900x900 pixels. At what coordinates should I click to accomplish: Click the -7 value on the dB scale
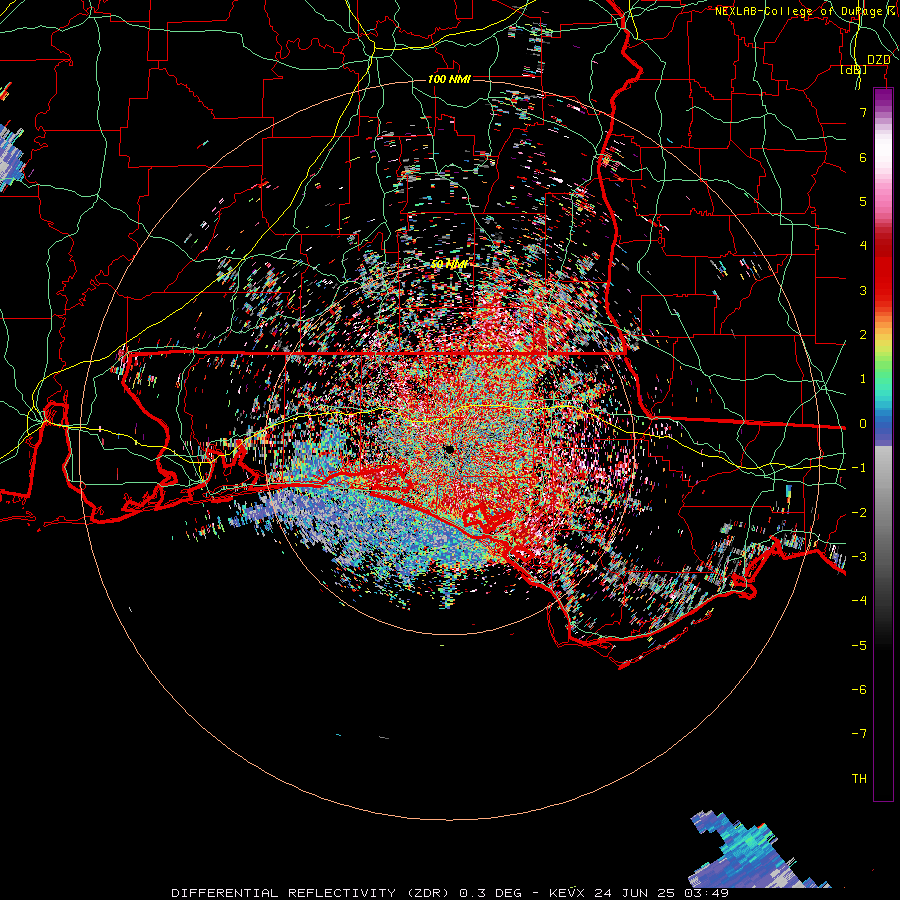859,734
